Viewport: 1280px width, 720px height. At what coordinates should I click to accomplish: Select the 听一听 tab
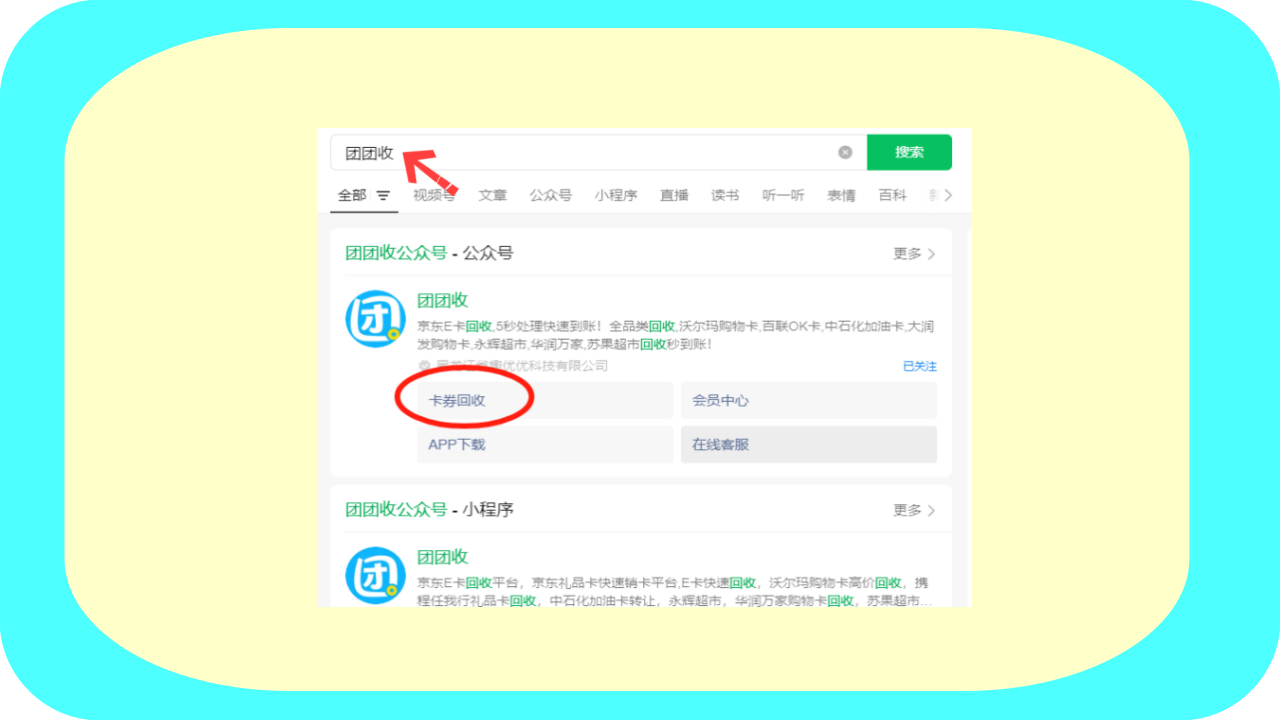pyautogui.click(x=783, y=196)
